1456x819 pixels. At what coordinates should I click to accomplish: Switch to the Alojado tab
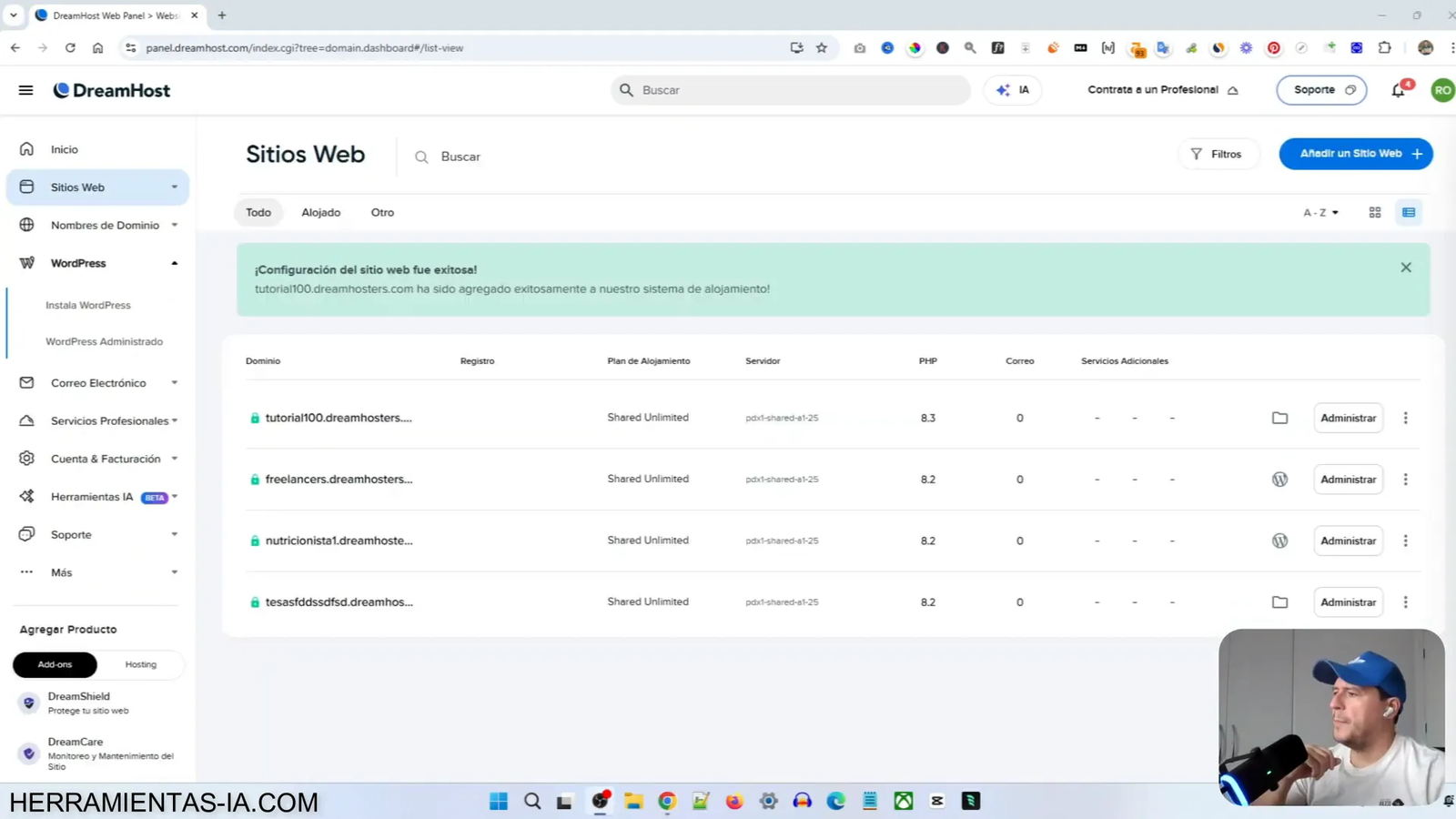(320, 212)
